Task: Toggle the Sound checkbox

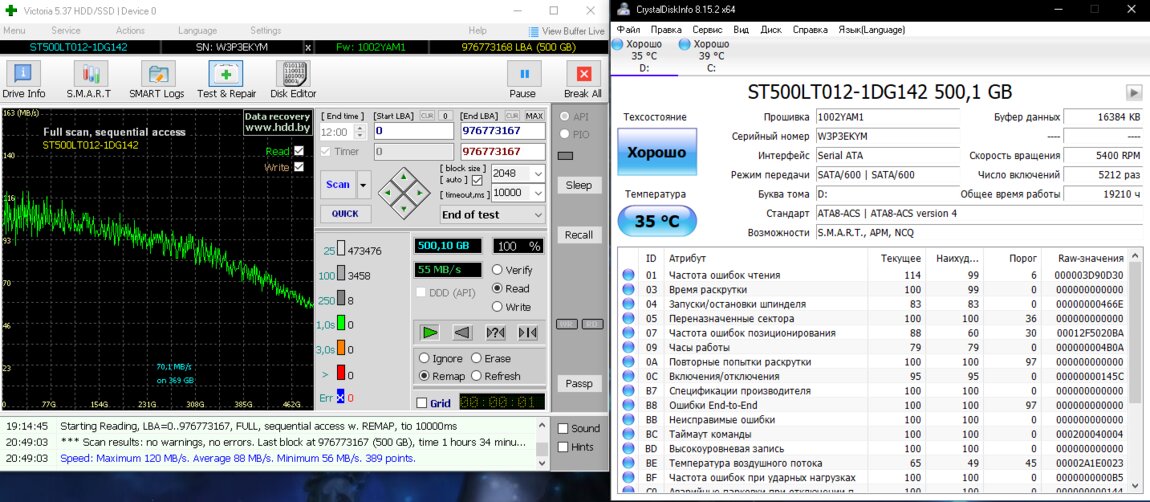Action: [x=563, y=429]
